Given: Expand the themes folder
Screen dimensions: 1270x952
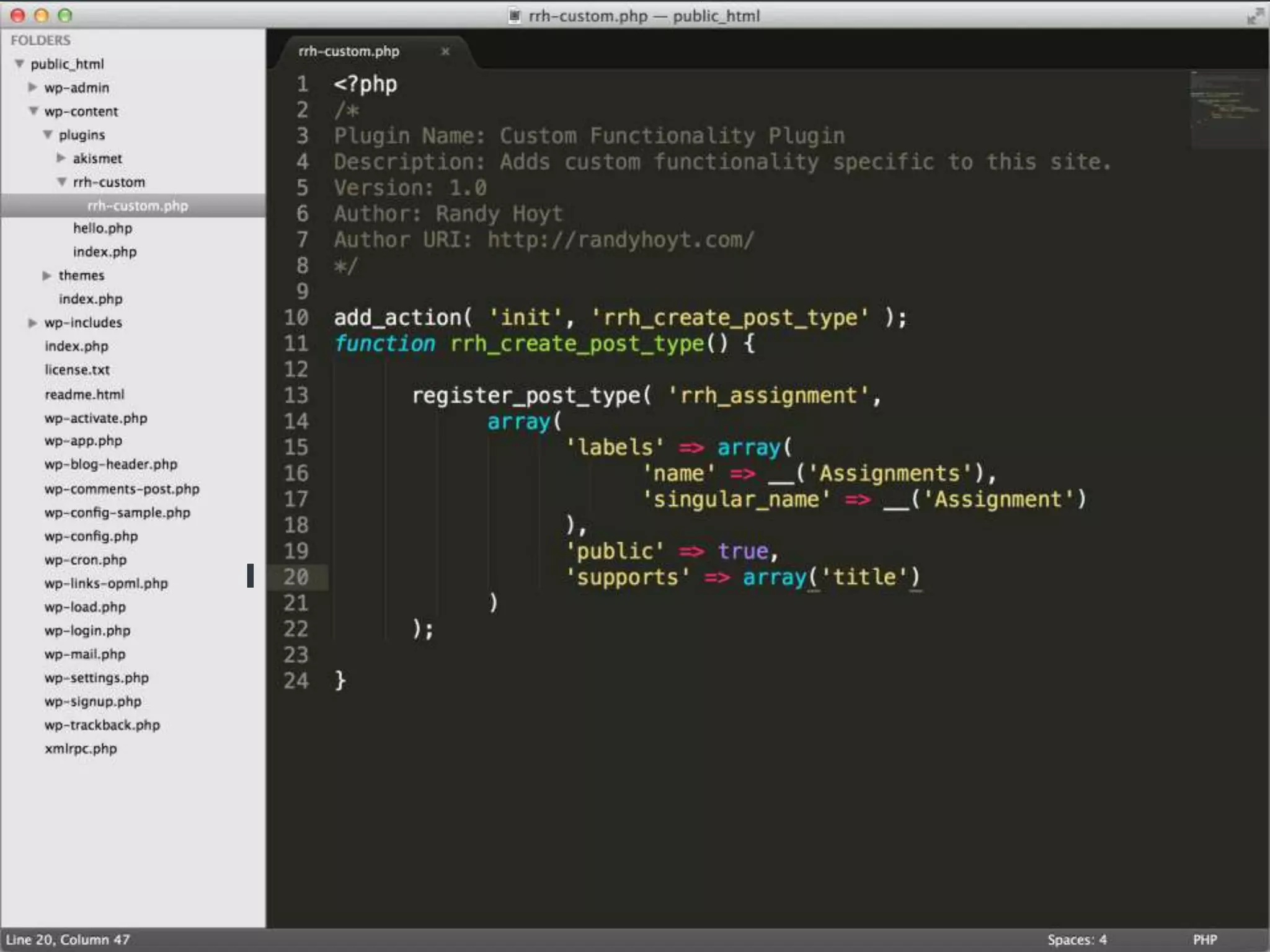Looking at the screenshot, I should pos(47,275).
